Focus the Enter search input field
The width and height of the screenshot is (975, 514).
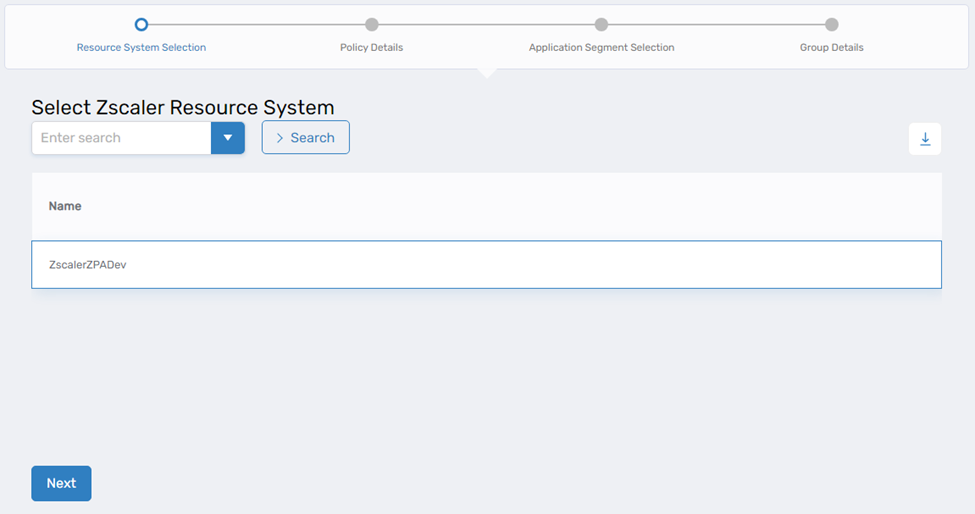pyautogui.click(x=121, y=138)
